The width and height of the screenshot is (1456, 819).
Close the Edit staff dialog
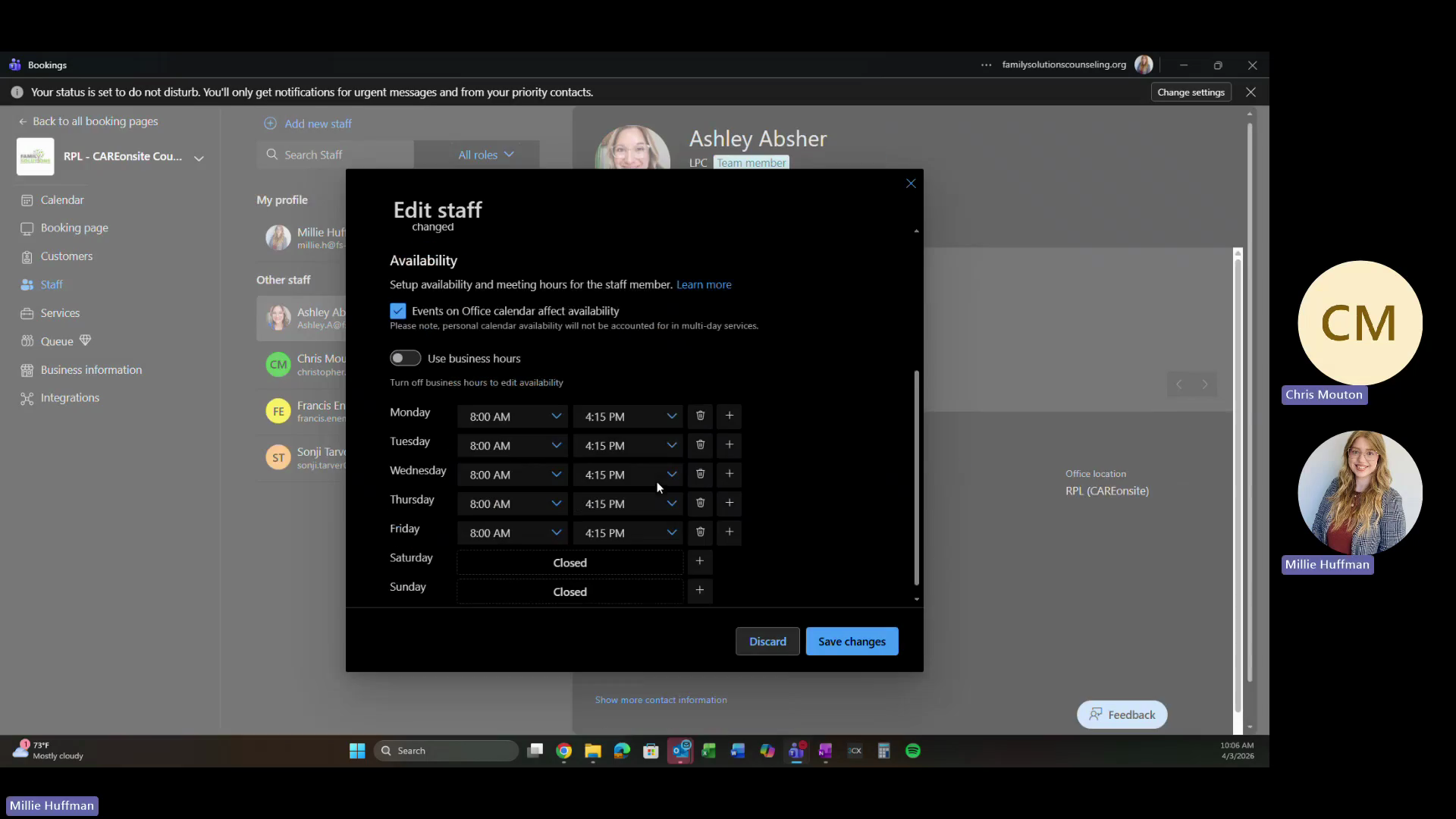coord(911,184)
